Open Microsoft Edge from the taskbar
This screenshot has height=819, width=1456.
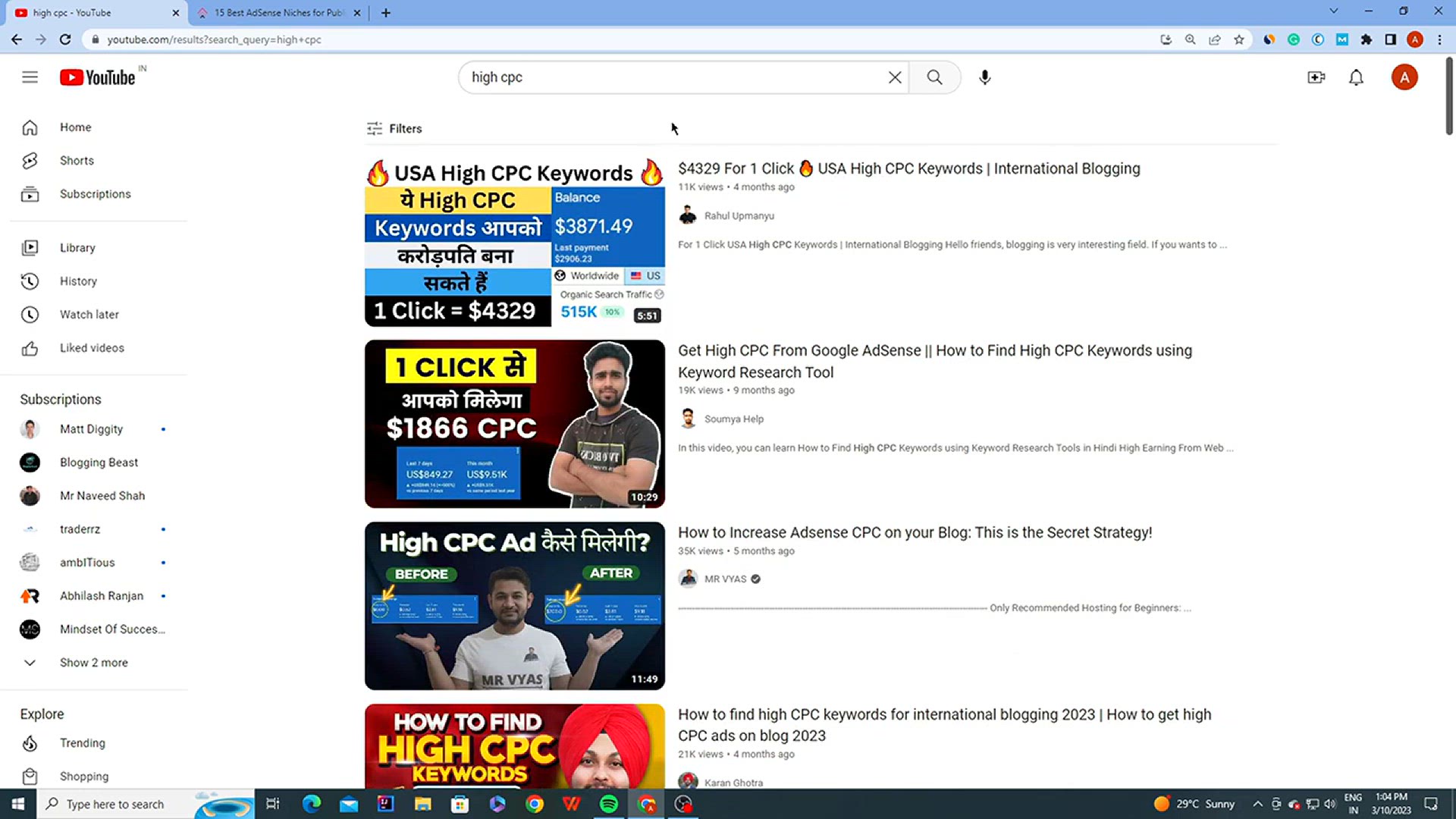(312, 804)
